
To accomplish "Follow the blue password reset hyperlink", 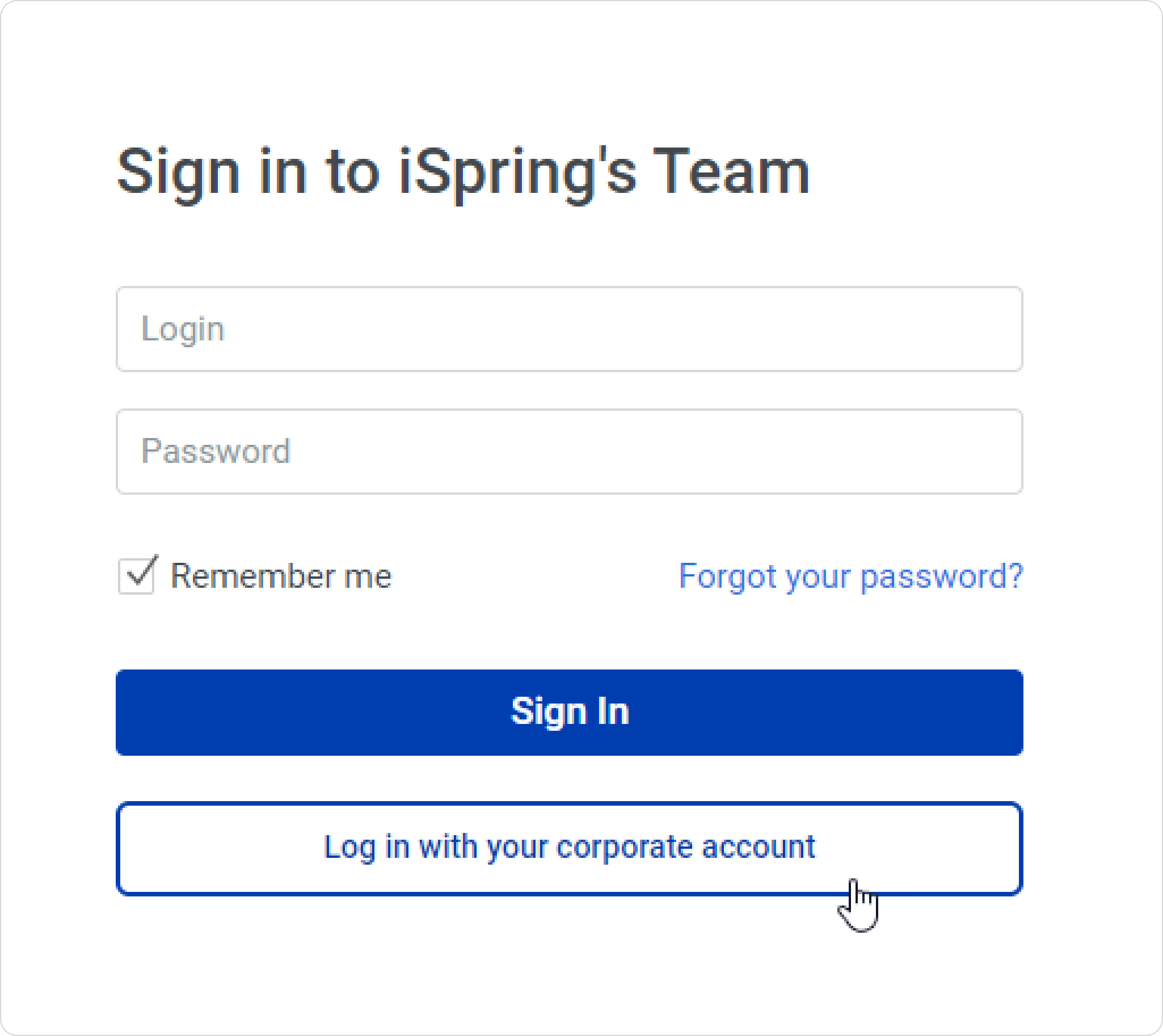I will click(x=851, y=576).
